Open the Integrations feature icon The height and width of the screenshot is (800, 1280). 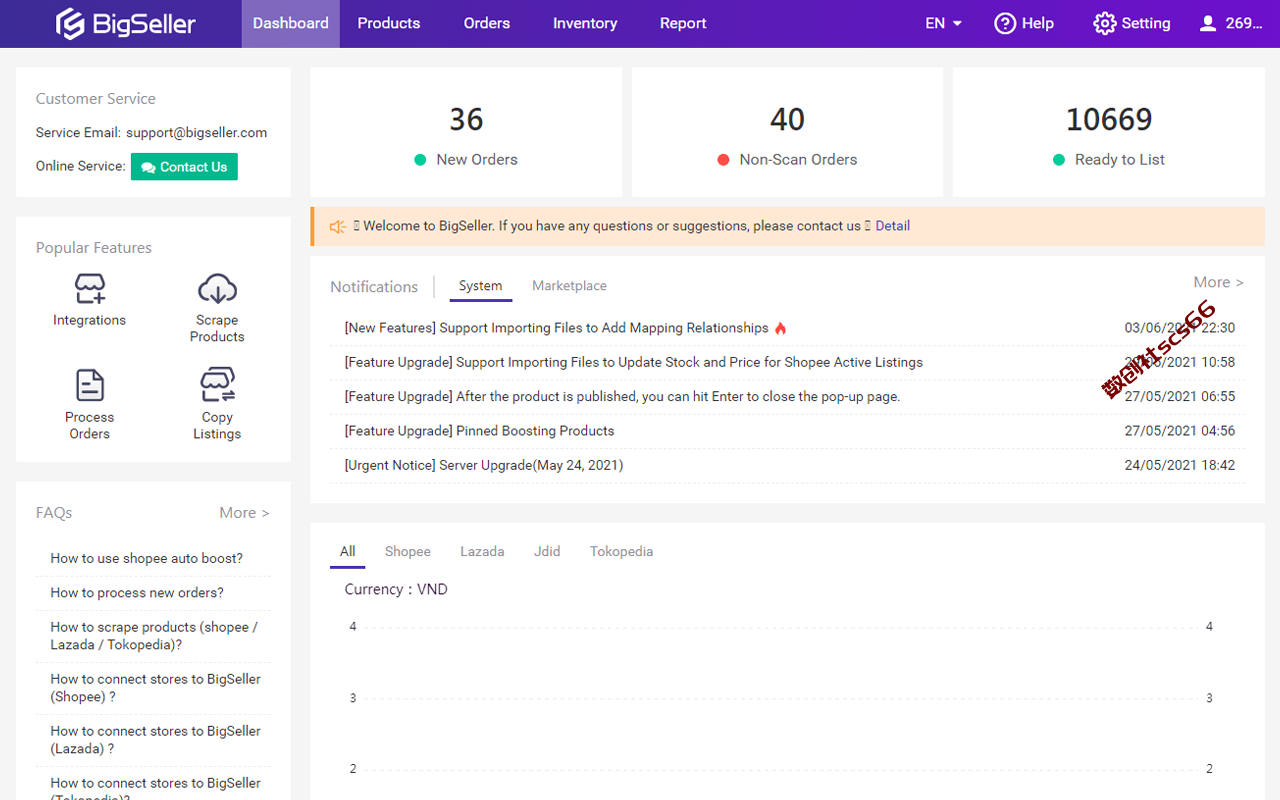tap(90, 289)
